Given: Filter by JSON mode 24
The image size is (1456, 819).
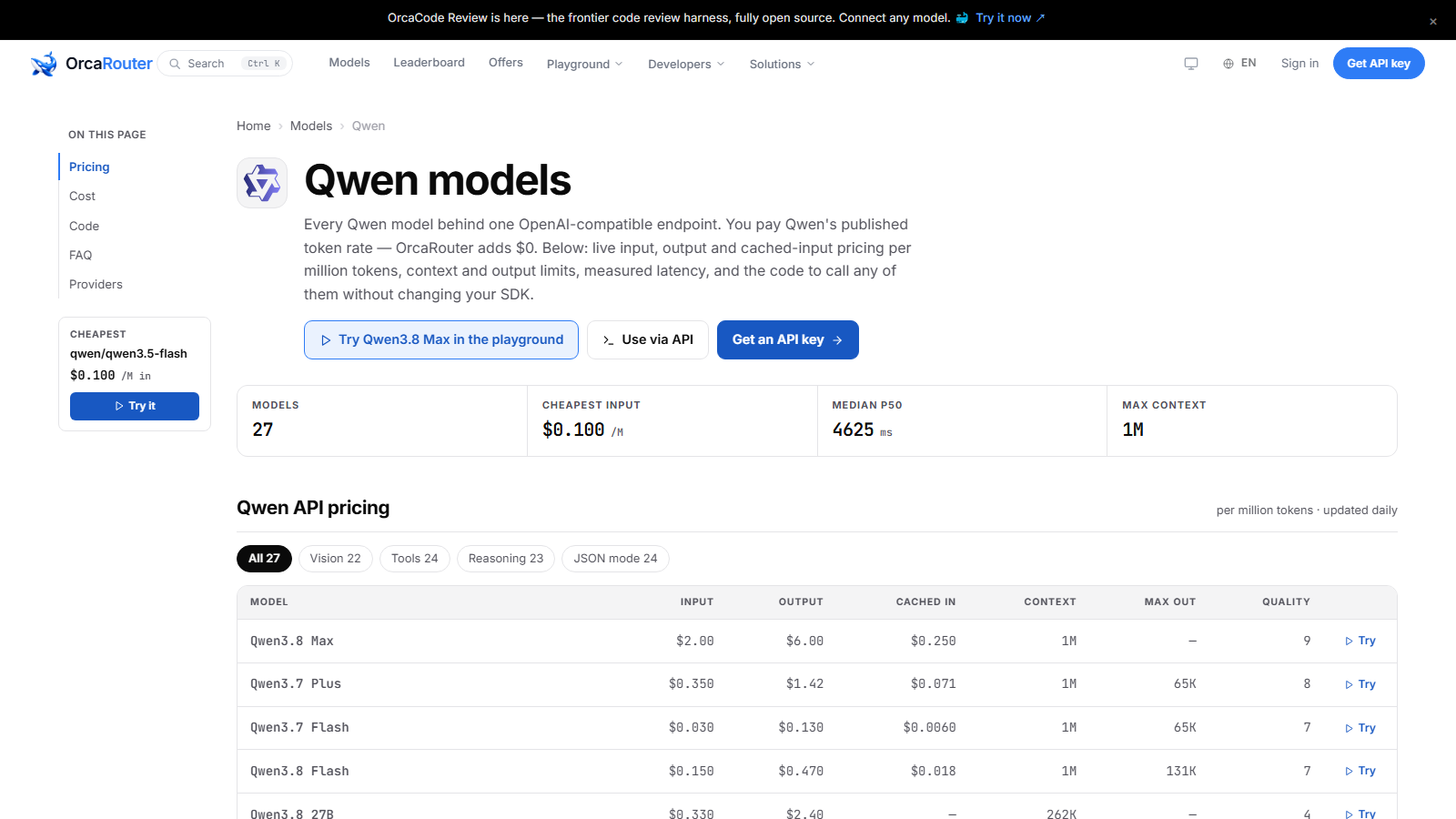Looking at the screenshot, I should 615,559.
